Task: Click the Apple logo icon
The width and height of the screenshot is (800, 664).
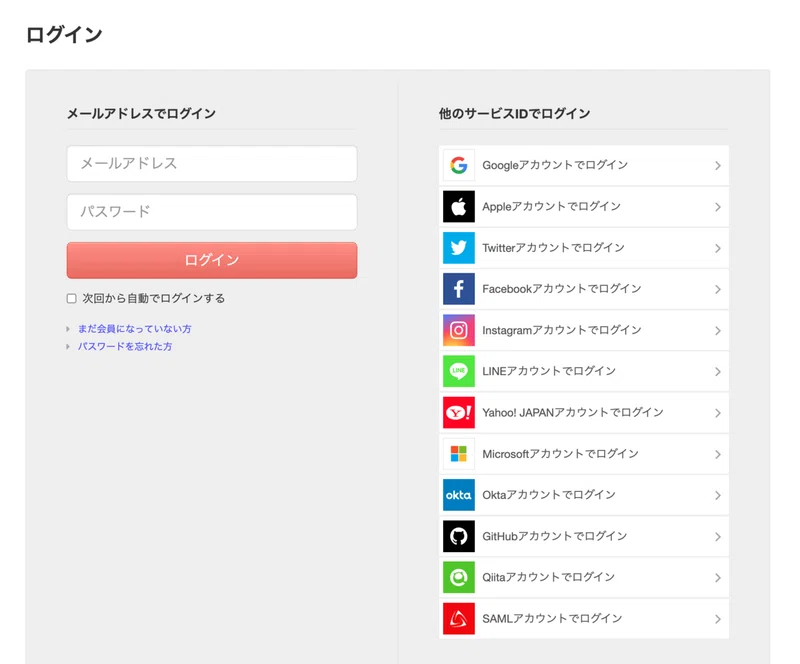Action: click(x=459, y=207)
